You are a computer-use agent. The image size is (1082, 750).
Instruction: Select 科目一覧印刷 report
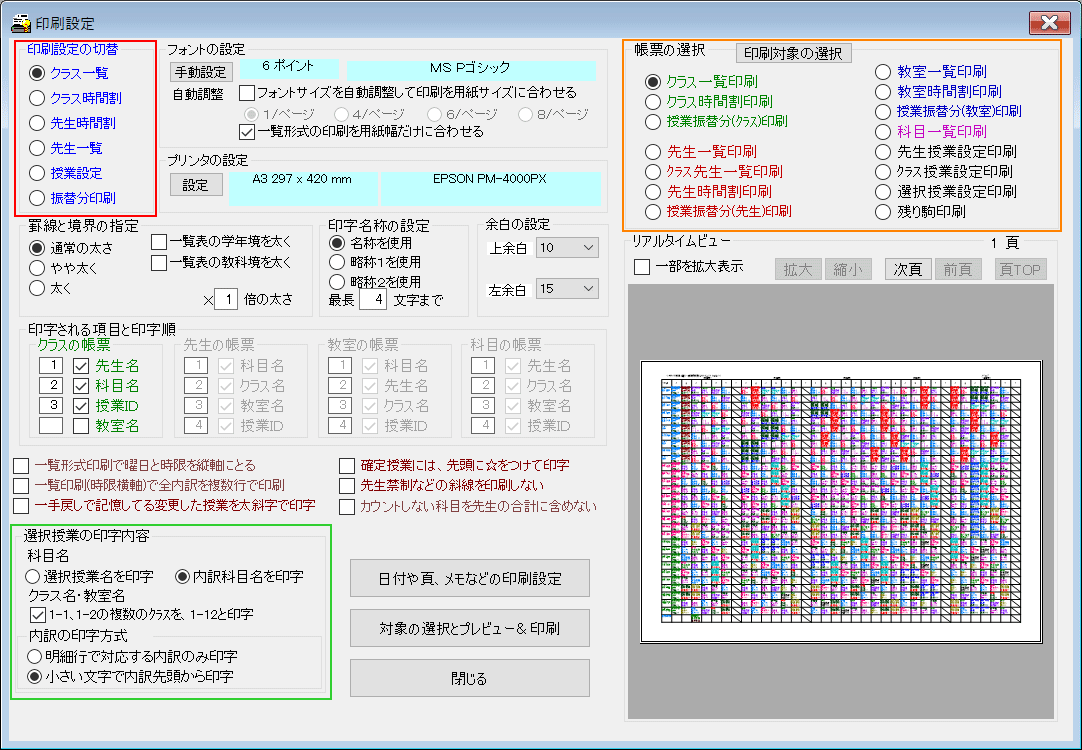883,132
